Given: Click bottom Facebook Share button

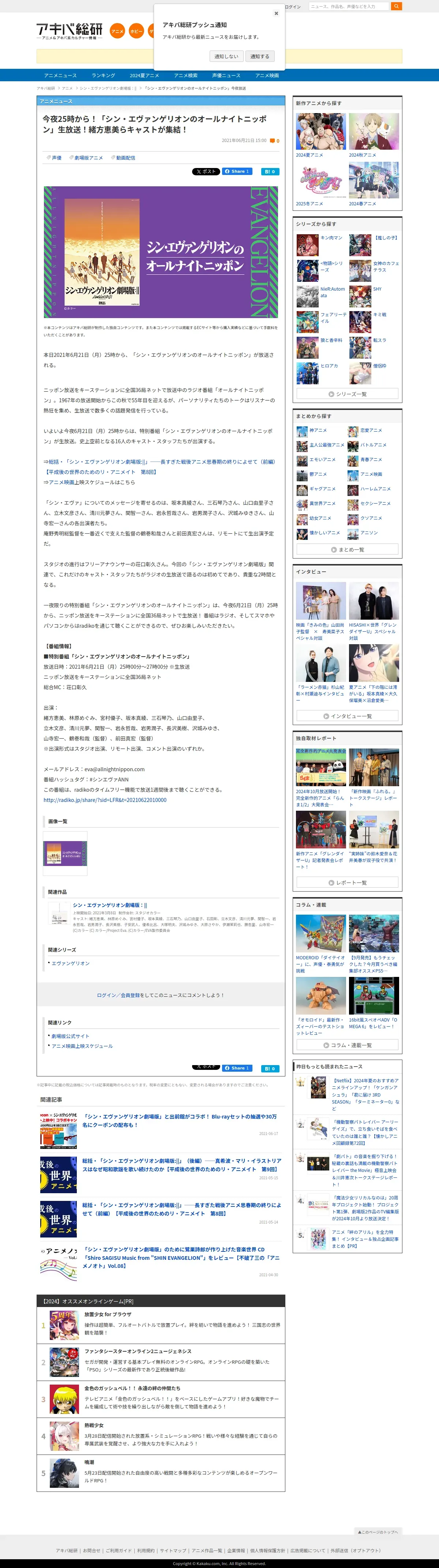Looking at the screenshot, I should (x=237, y=1068).
